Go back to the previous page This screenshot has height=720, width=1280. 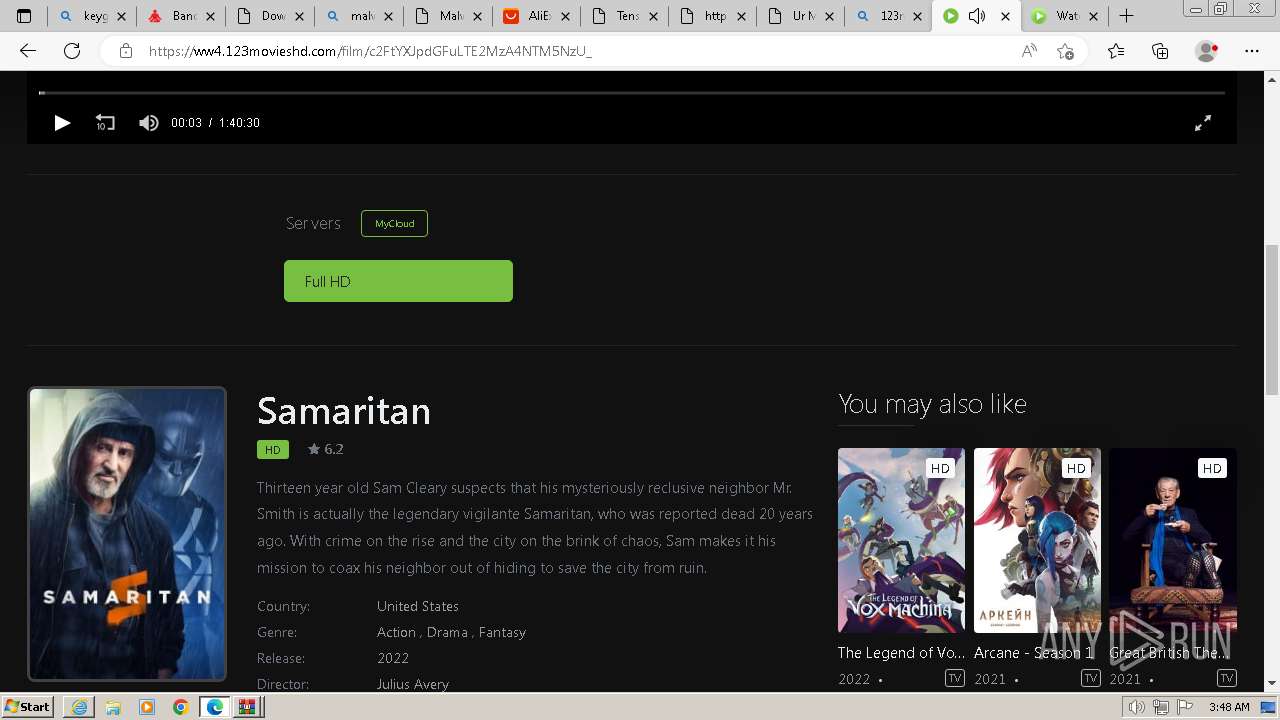[28, 51]
